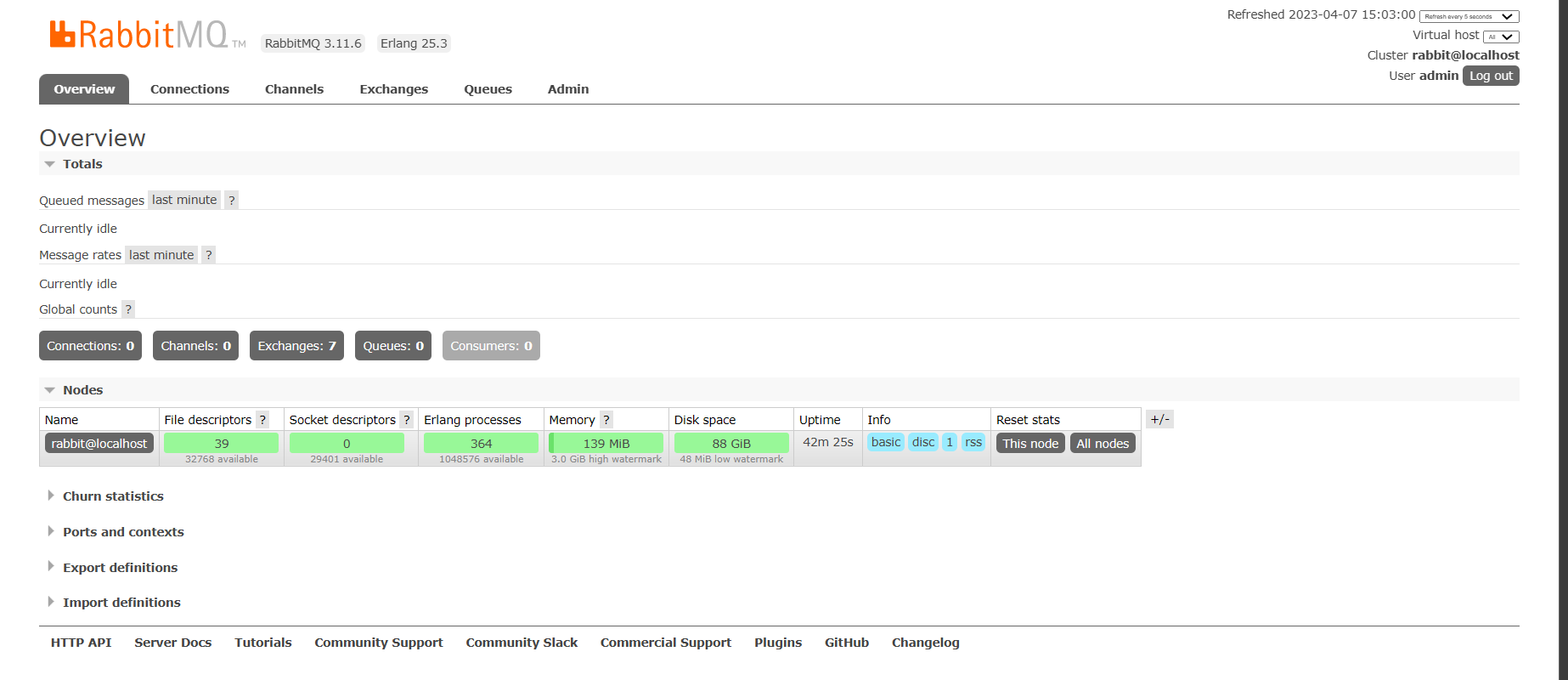Click the Socket descriptors 0 bar
Image resolution: width=1568 pixels, height=680 pixels.
347,443
